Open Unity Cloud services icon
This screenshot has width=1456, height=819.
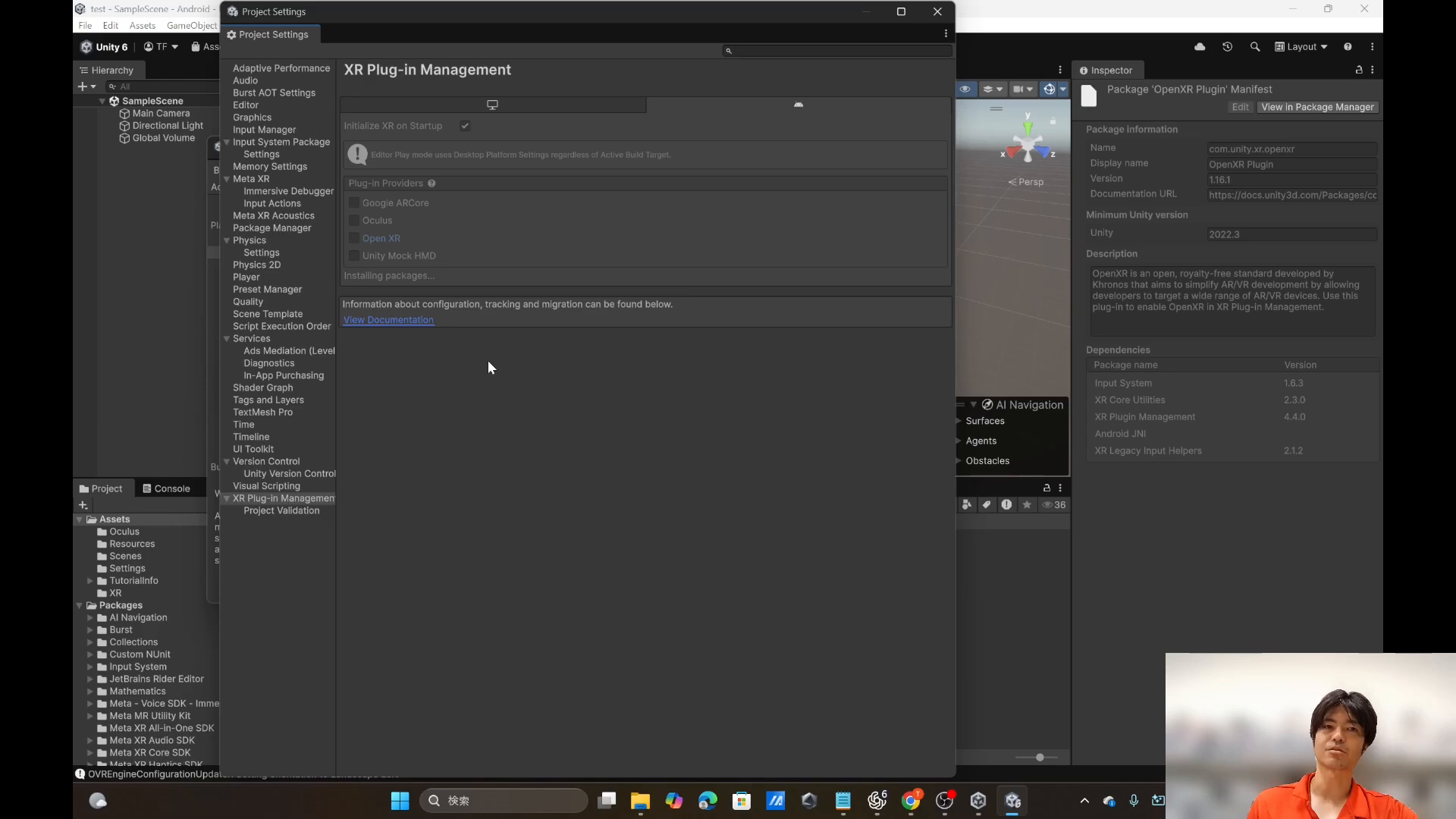(1200, 46)
